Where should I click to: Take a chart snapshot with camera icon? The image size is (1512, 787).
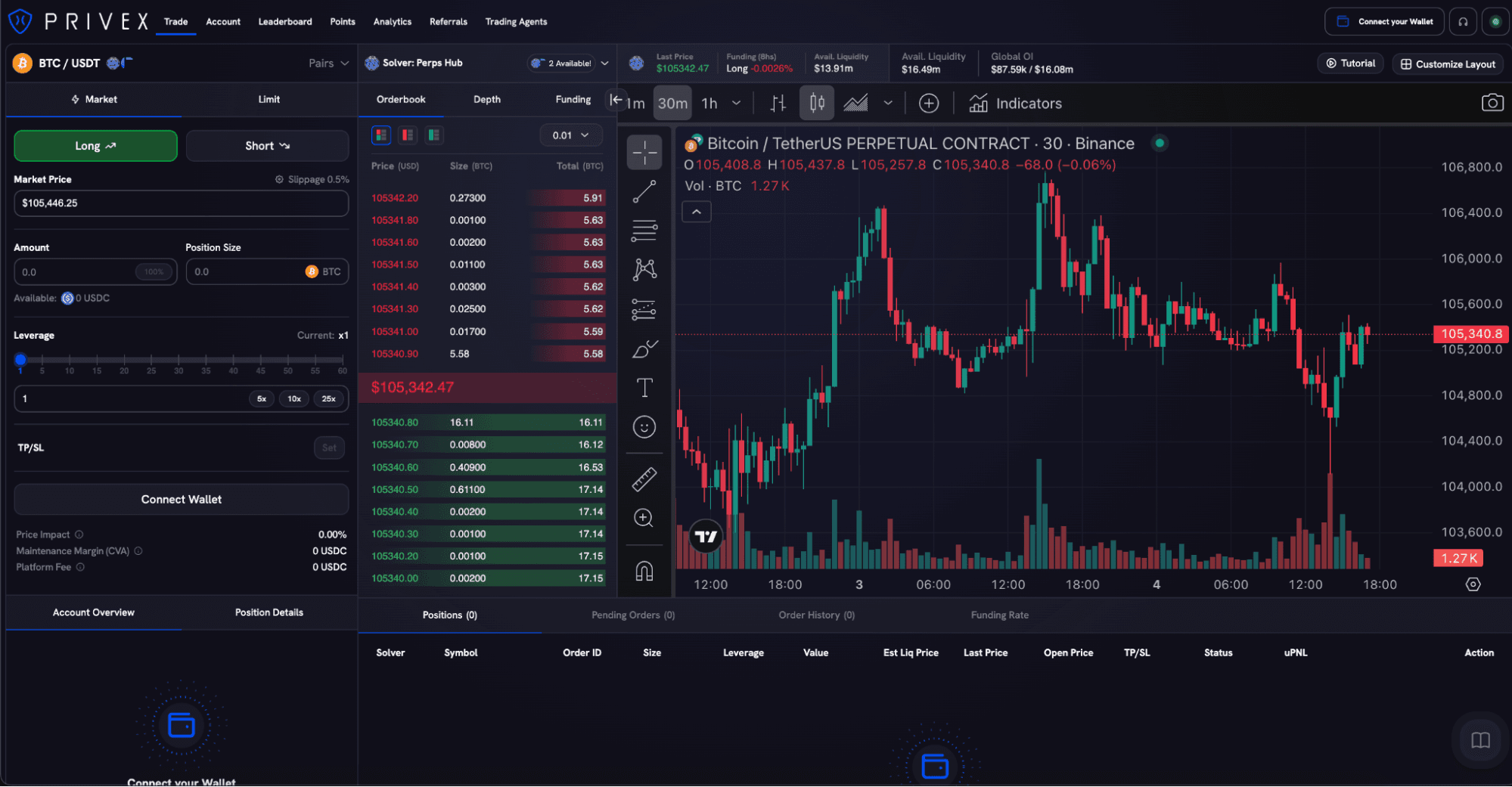[x=1492, y=103]
